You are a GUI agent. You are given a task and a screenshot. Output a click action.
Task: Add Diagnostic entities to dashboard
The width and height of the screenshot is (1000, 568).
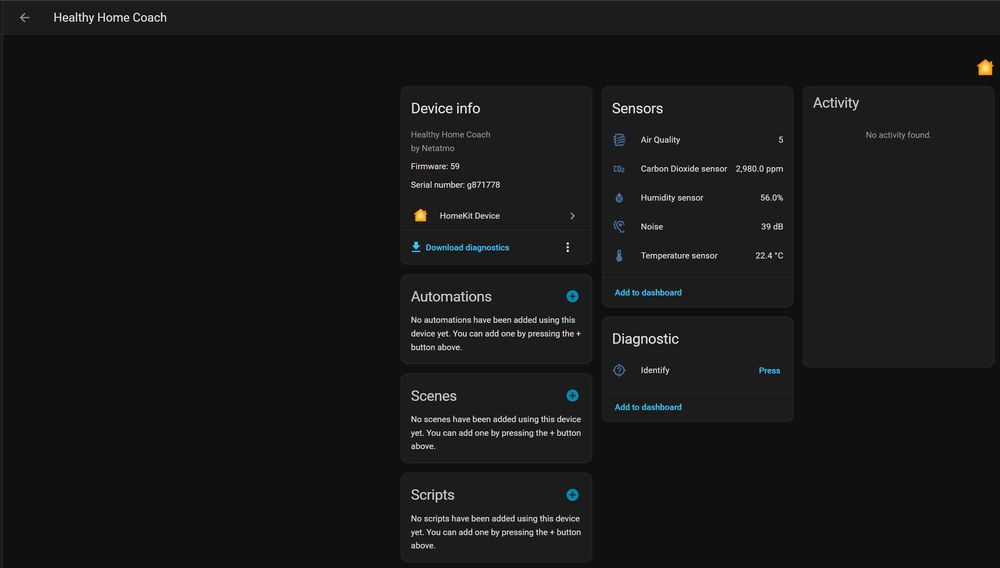[x=648, y=407]
